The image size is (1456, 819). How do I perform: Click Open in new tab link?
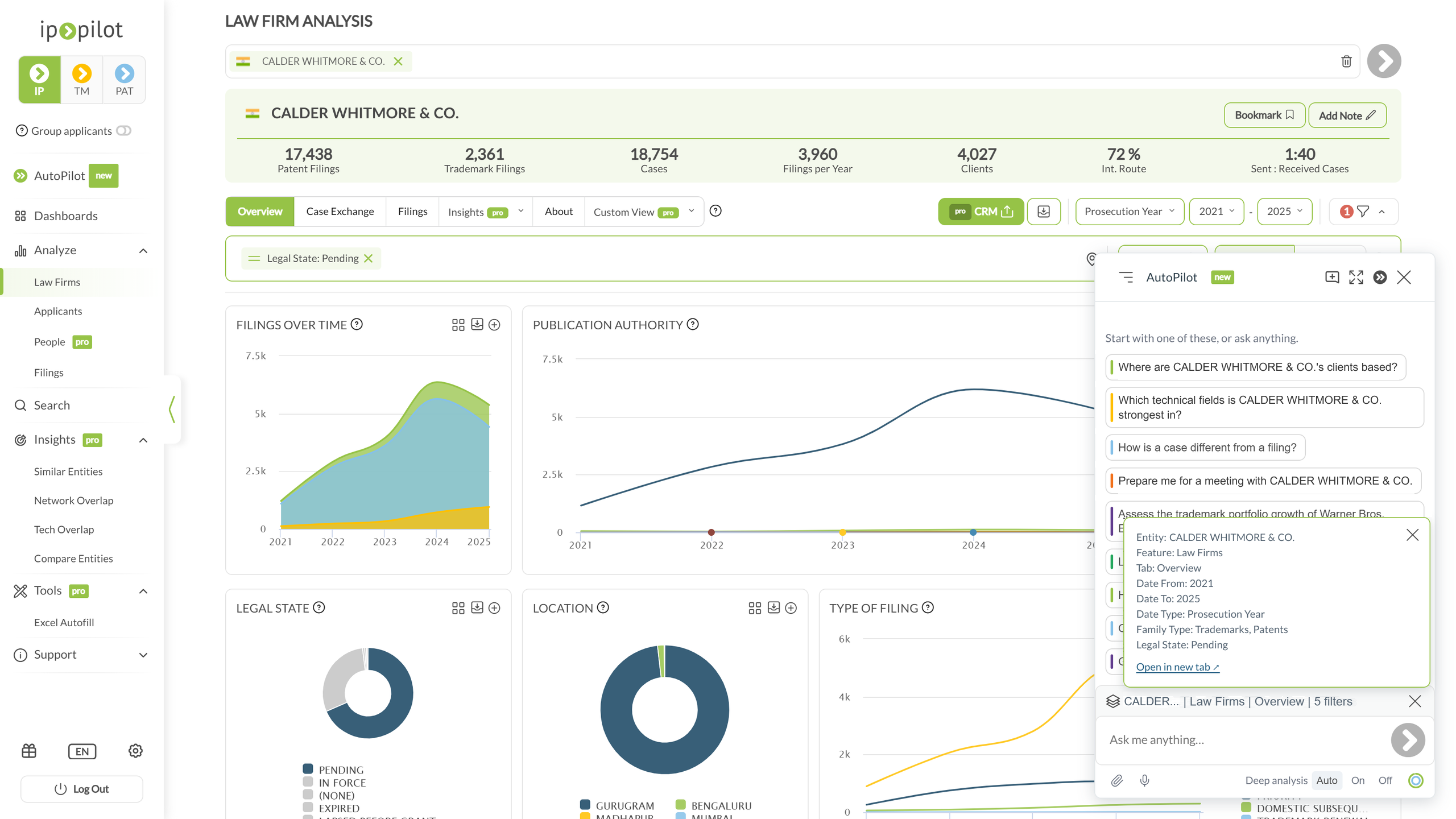pyautogui.click(x=1177, y=667)
